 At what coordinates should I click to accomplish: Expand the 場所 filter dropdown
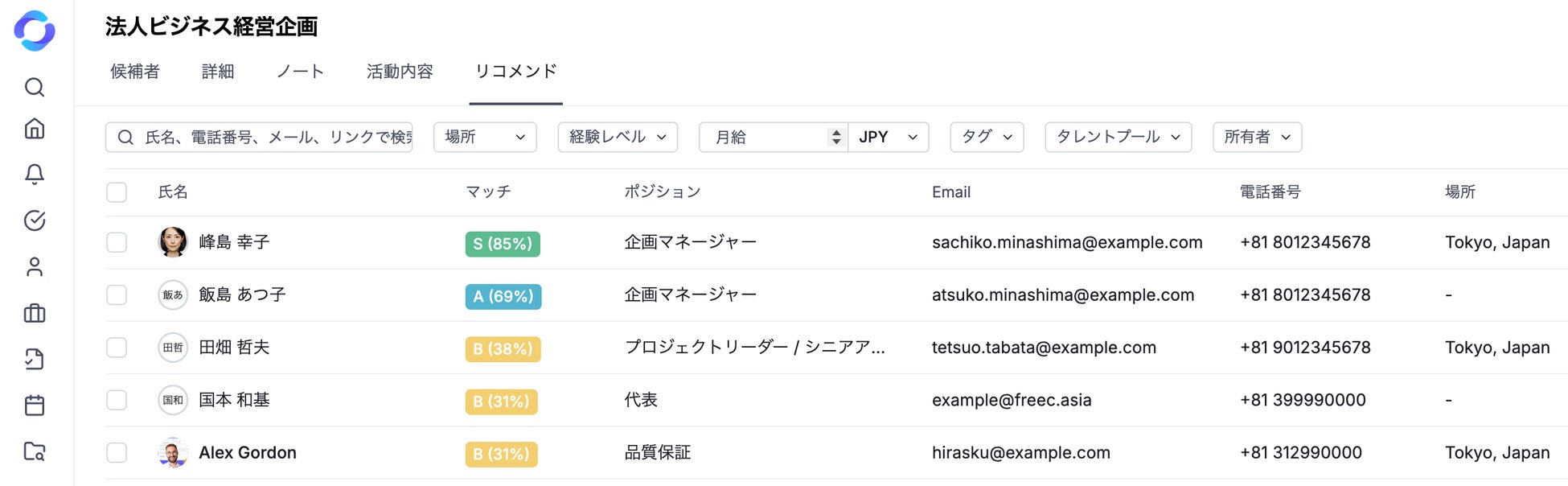click(x=485, y=137)
